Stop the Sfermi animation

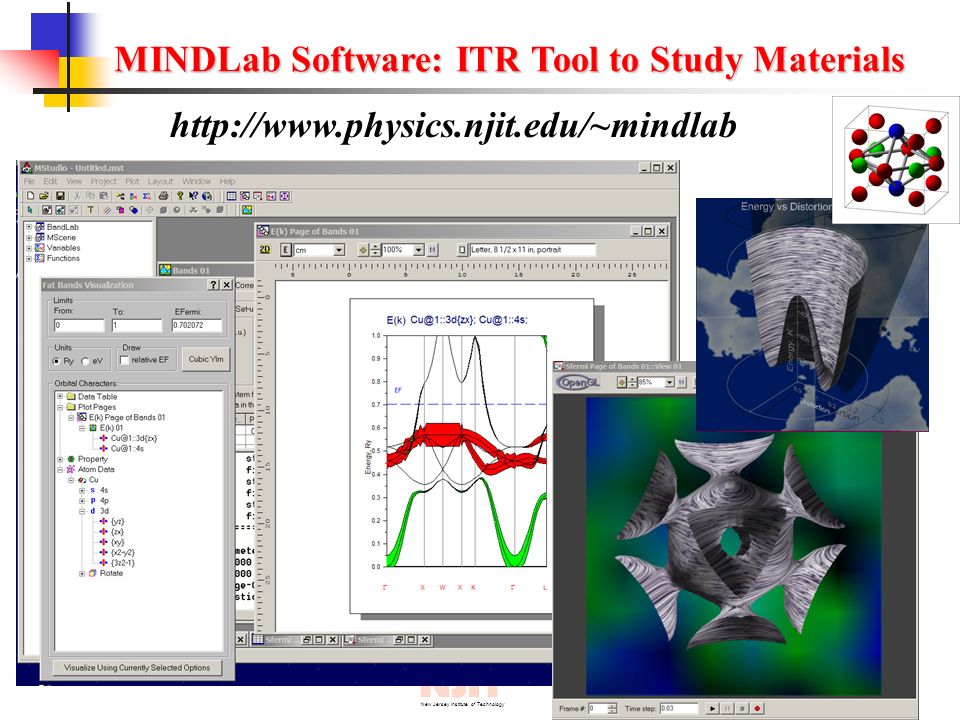741,708
